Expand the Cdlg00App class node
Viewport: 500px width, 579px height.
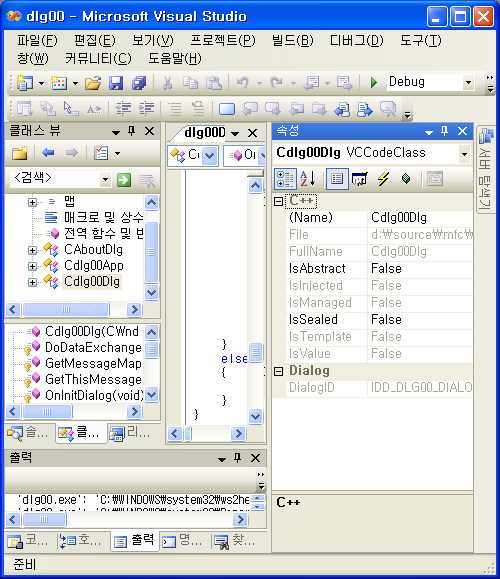(32, 266)
